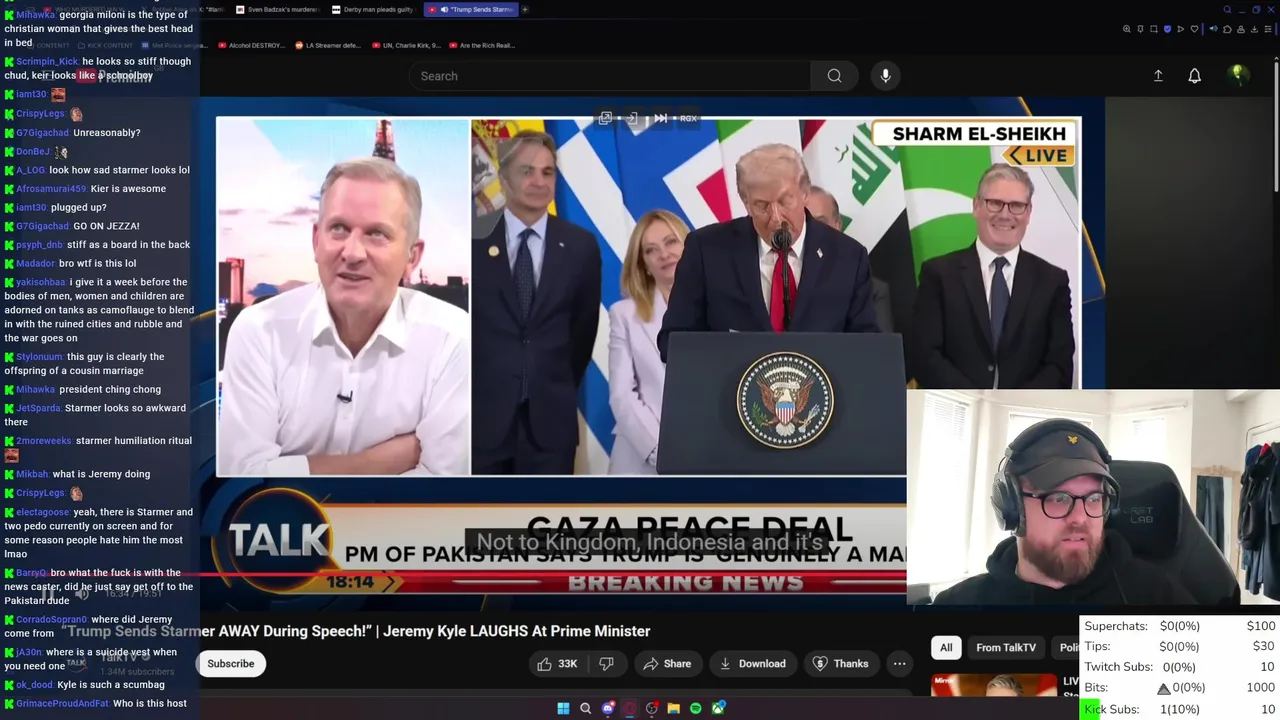Screen dimensions: 1280x720
Task: Select the Trump Sends Starmer browser tab
Action: click(x=470, y=9)
